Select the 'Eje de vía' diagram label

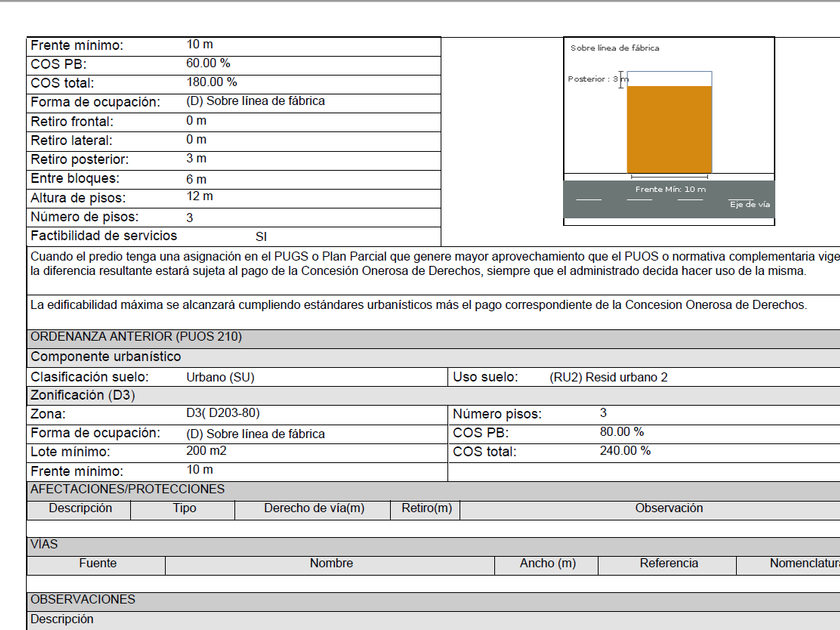[749, 204]
